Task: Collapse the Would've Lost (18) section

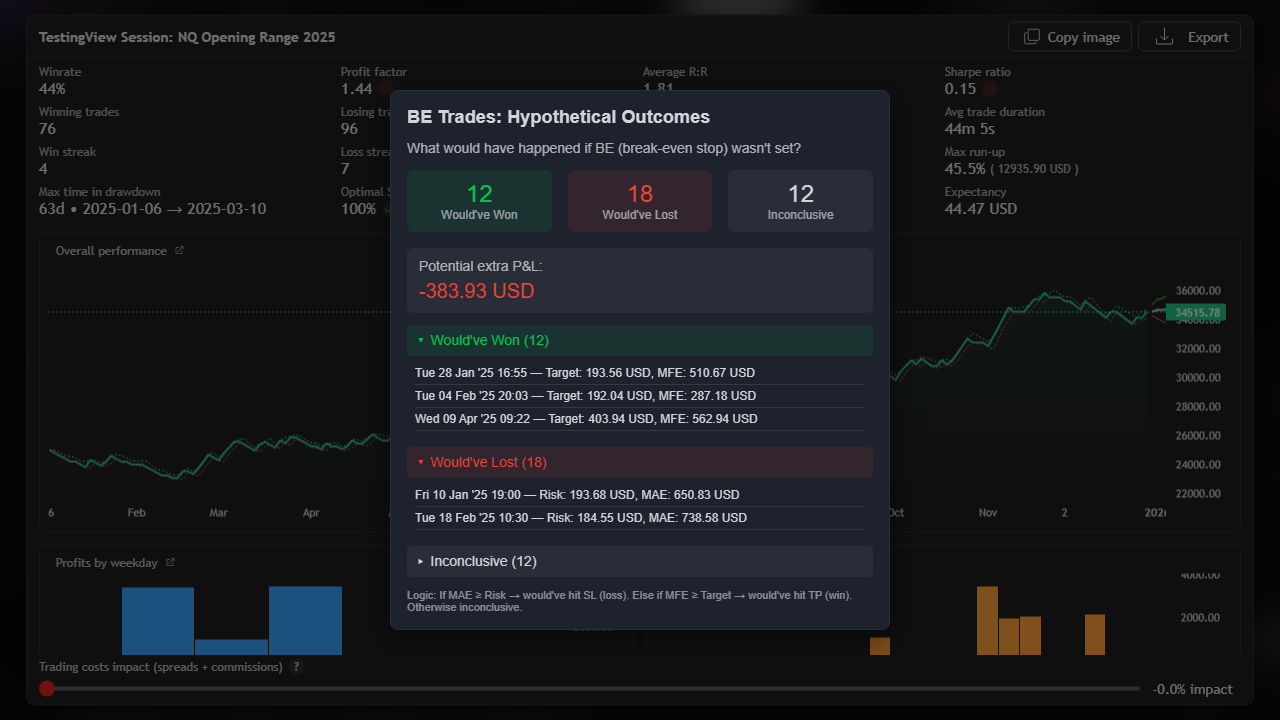Action: (640, 462)
